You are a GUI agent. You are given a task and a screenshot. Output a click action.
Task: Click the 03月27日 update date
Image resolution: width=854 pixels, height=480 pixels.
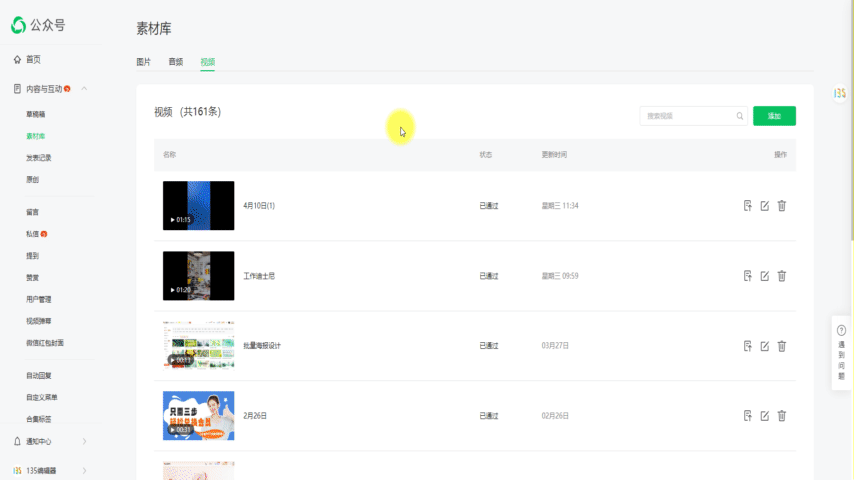(555, 345)
